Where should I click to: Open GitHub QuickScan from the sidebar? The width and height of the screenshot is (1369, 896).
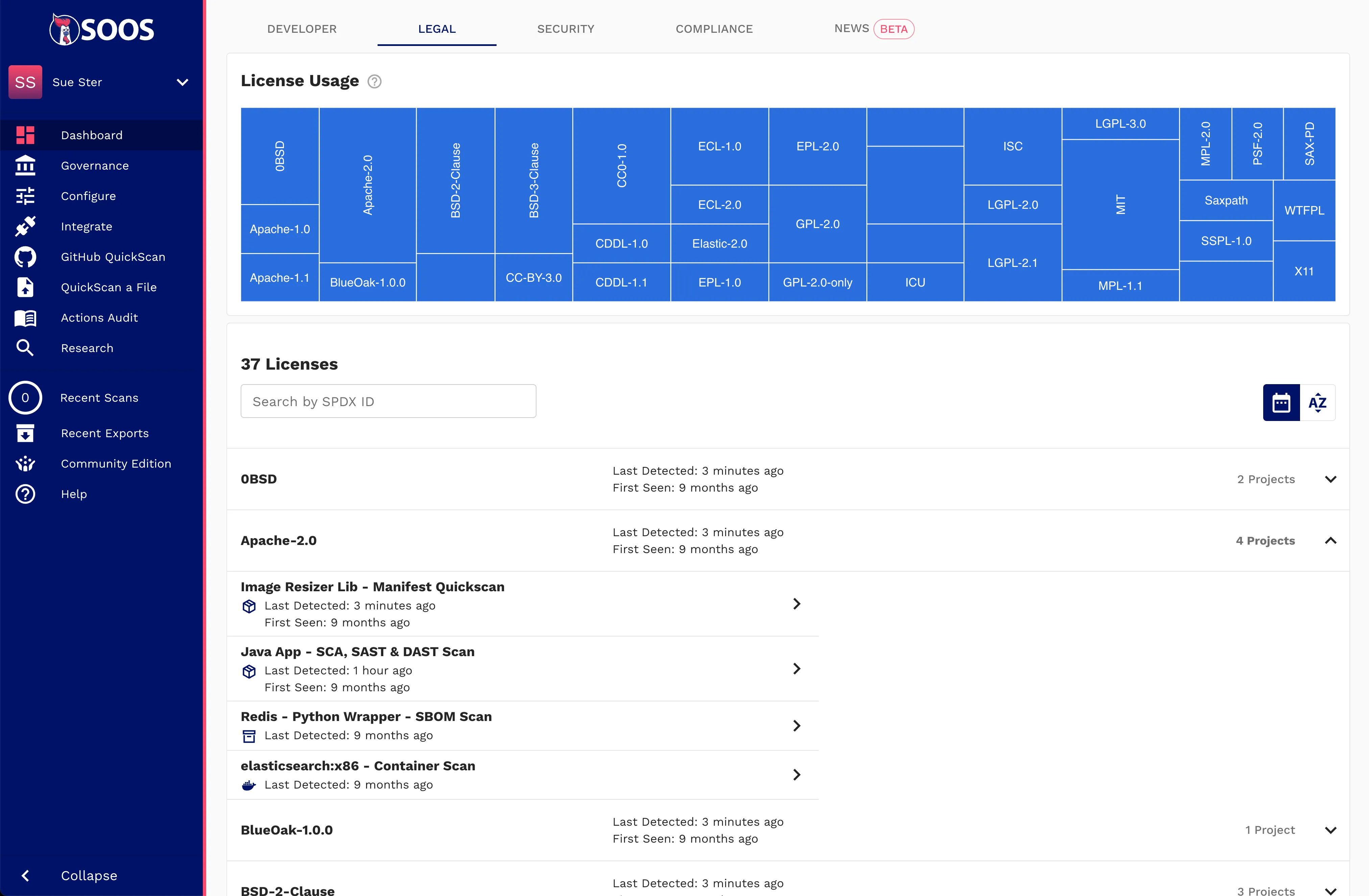pyautogui.click(x=113, y=256)
